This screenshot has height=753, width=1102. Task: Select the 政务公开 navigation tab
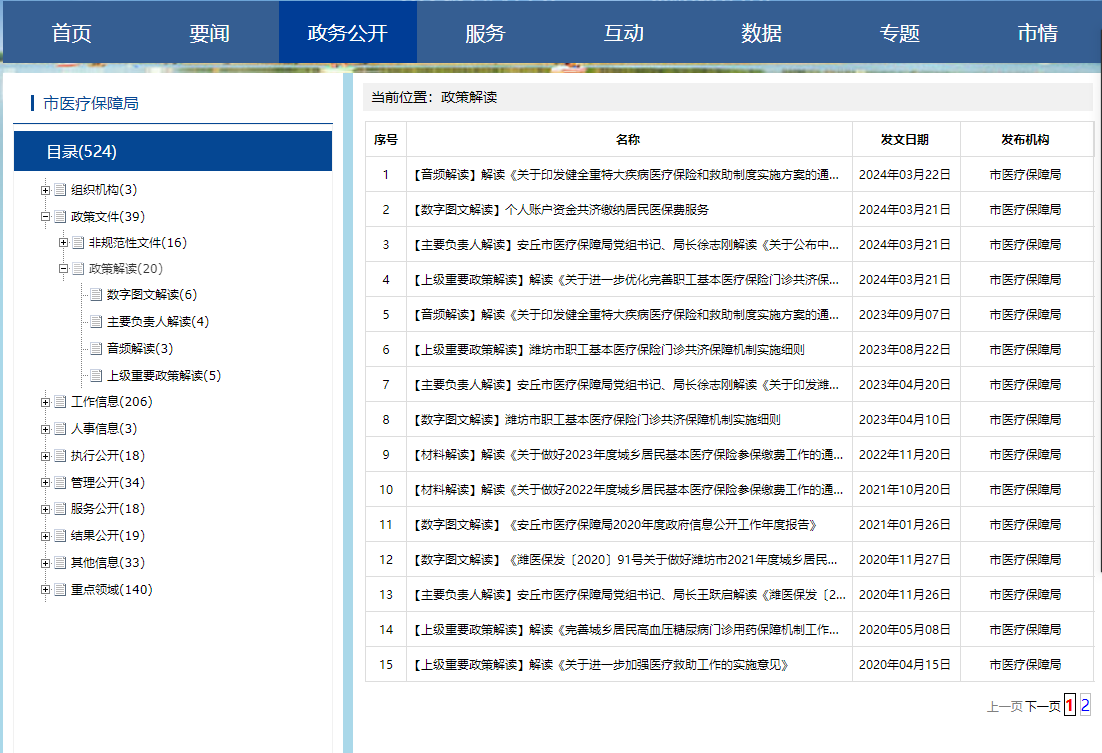point(348,33)
